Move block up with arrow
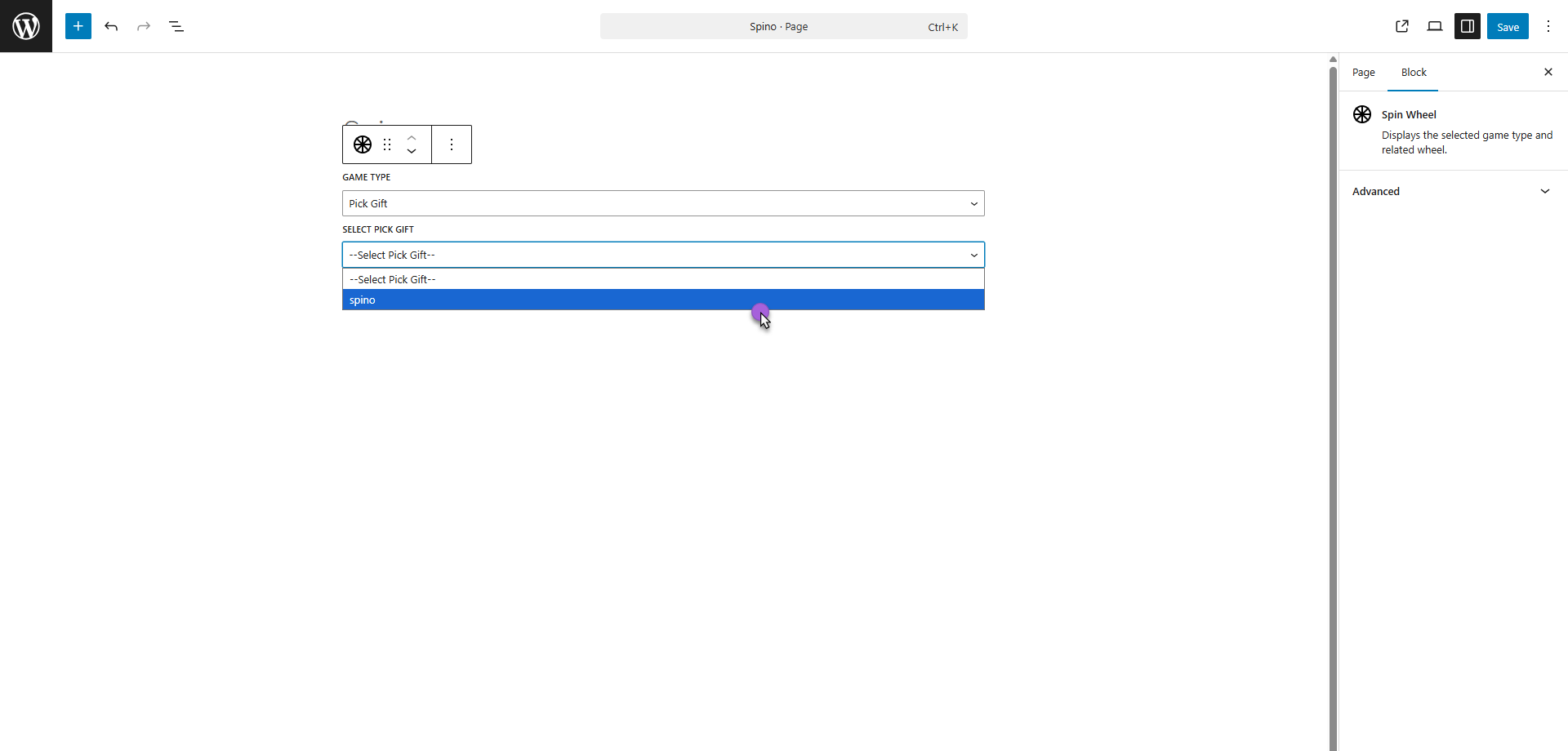This screenshot has height=751, width=1568. [x=412, y=138]
